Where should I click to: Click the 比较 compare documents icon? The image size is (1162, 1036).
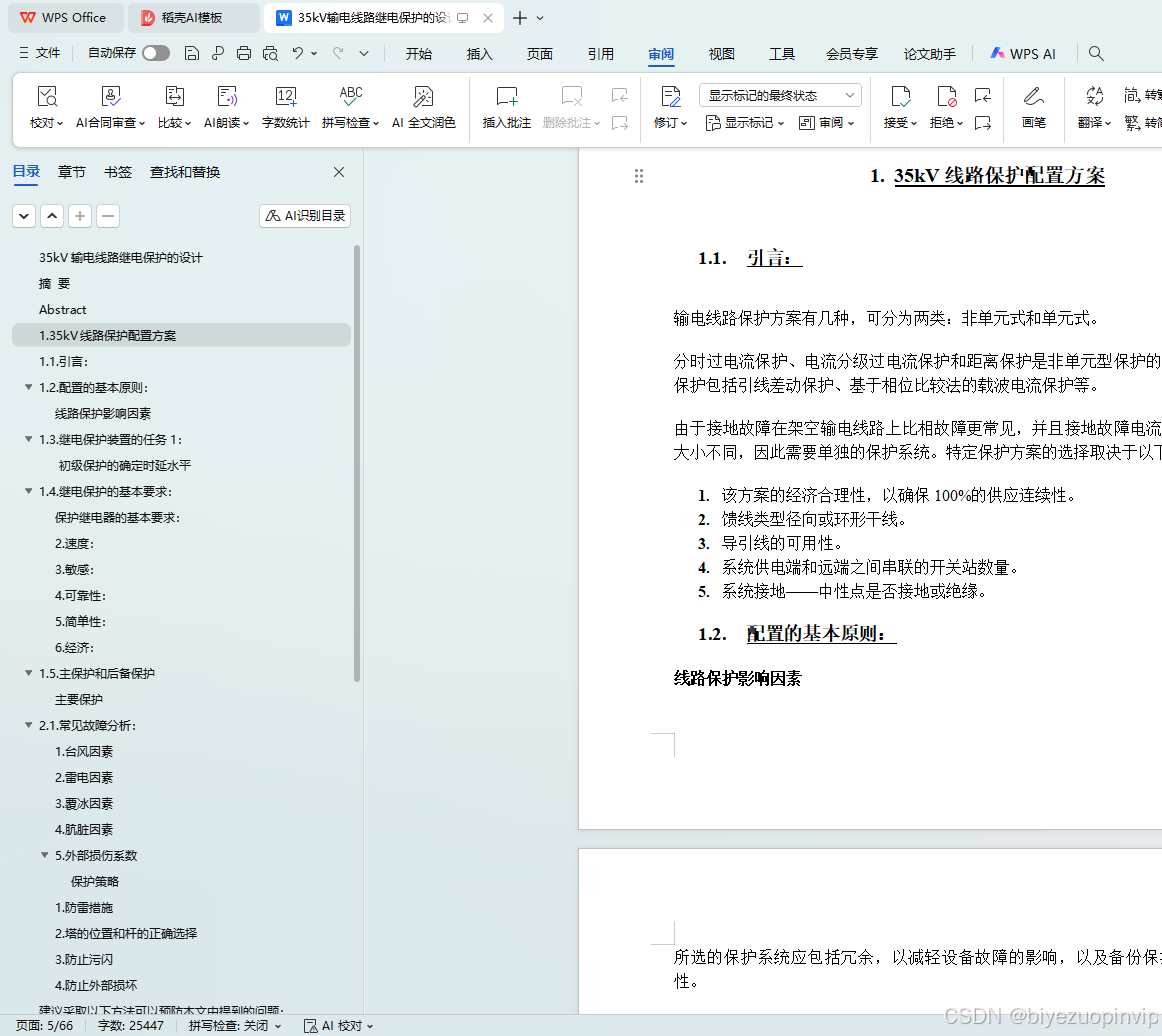pos(174,97)
